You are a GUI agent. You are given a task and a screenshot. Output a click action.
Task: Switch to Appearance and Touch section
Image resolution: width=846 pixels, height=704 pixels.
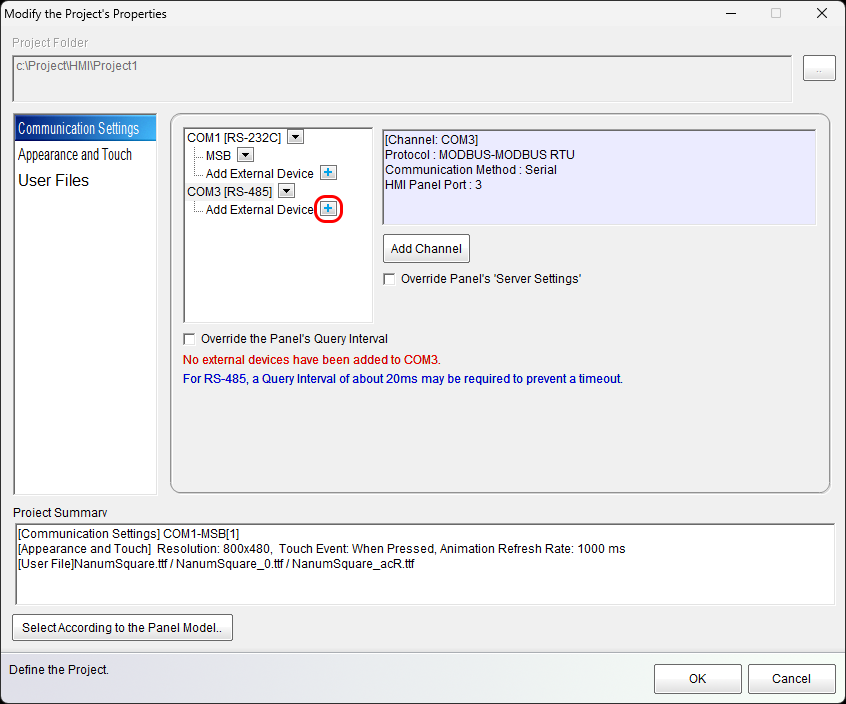point(75,154)
